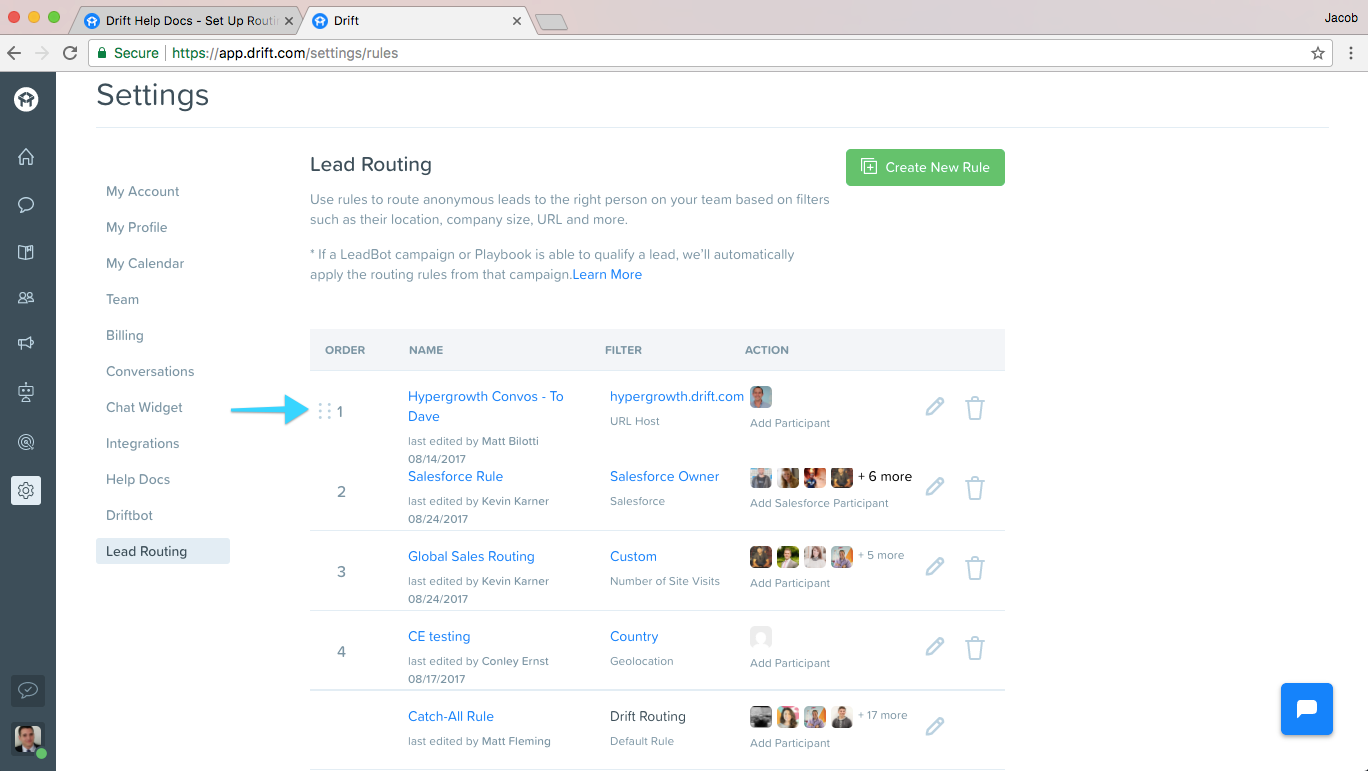Click Salesforce Owner filter link
This screenshot has width=1368, height=771.
[x=665, y=476]
